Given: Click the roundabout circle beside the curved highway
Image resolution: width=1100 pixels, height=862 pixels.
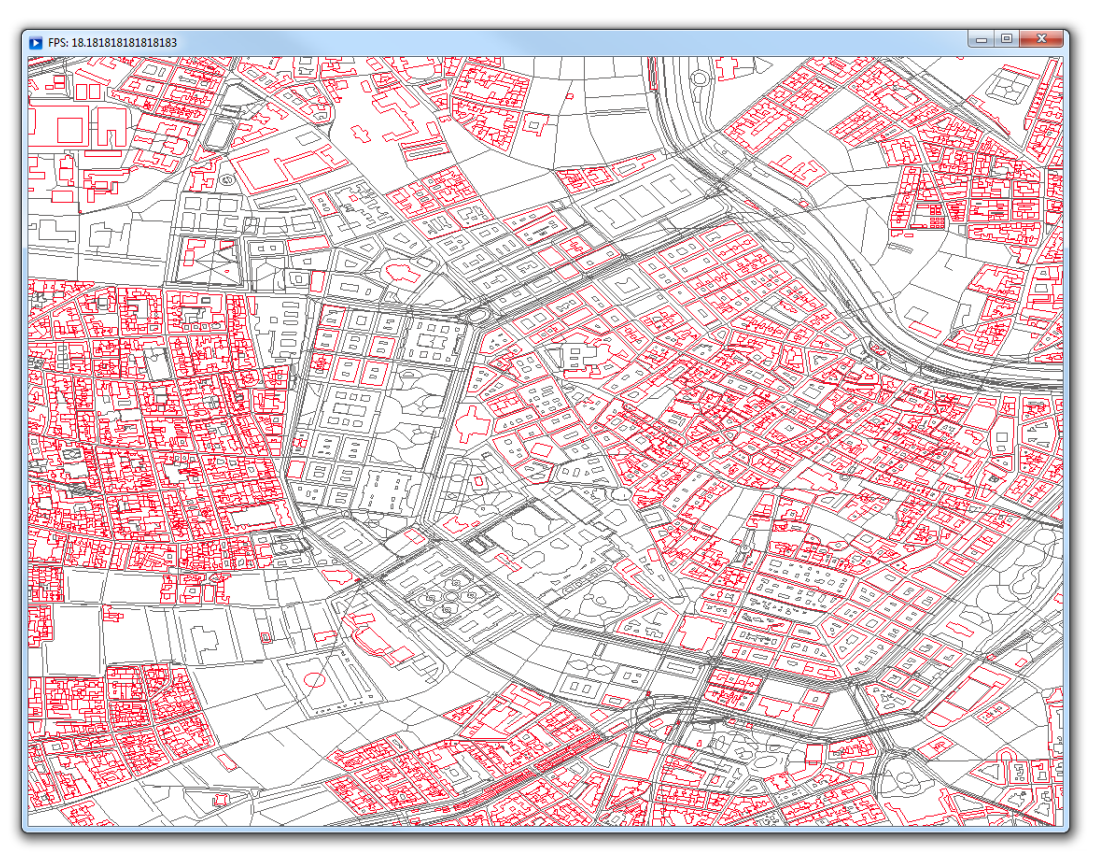Looking at the screenshot, I should pos(700,77).
